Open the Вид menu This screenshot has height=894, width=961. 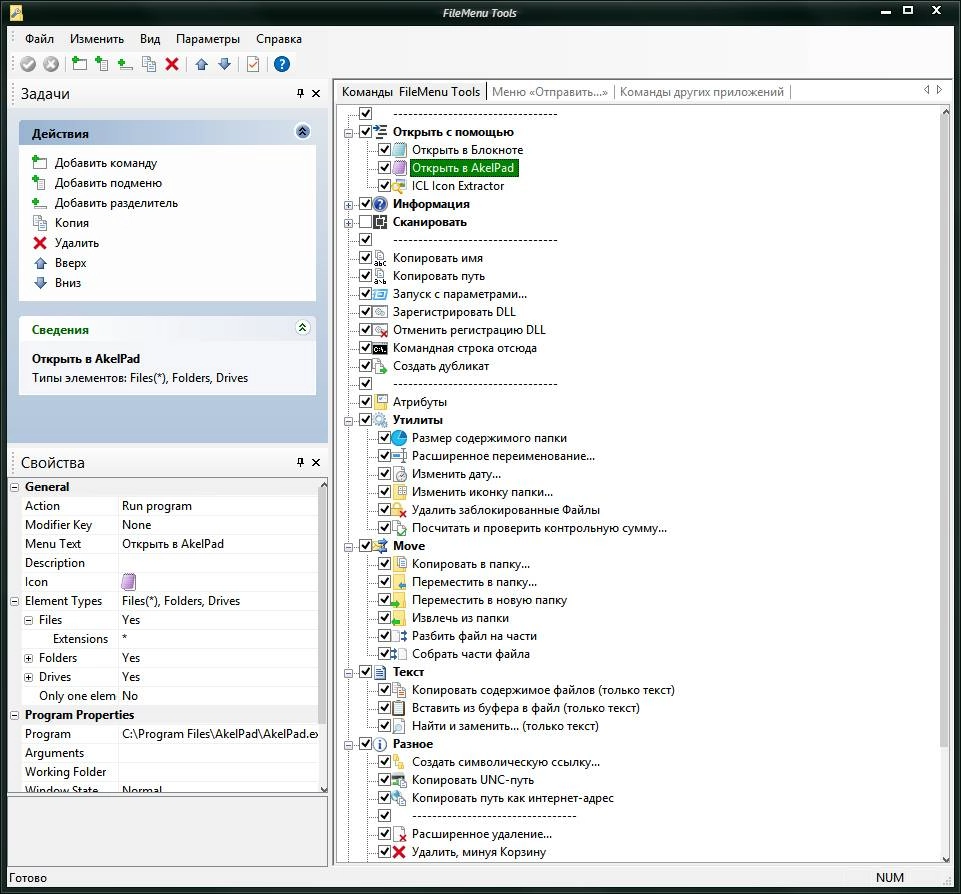point(150,39)
